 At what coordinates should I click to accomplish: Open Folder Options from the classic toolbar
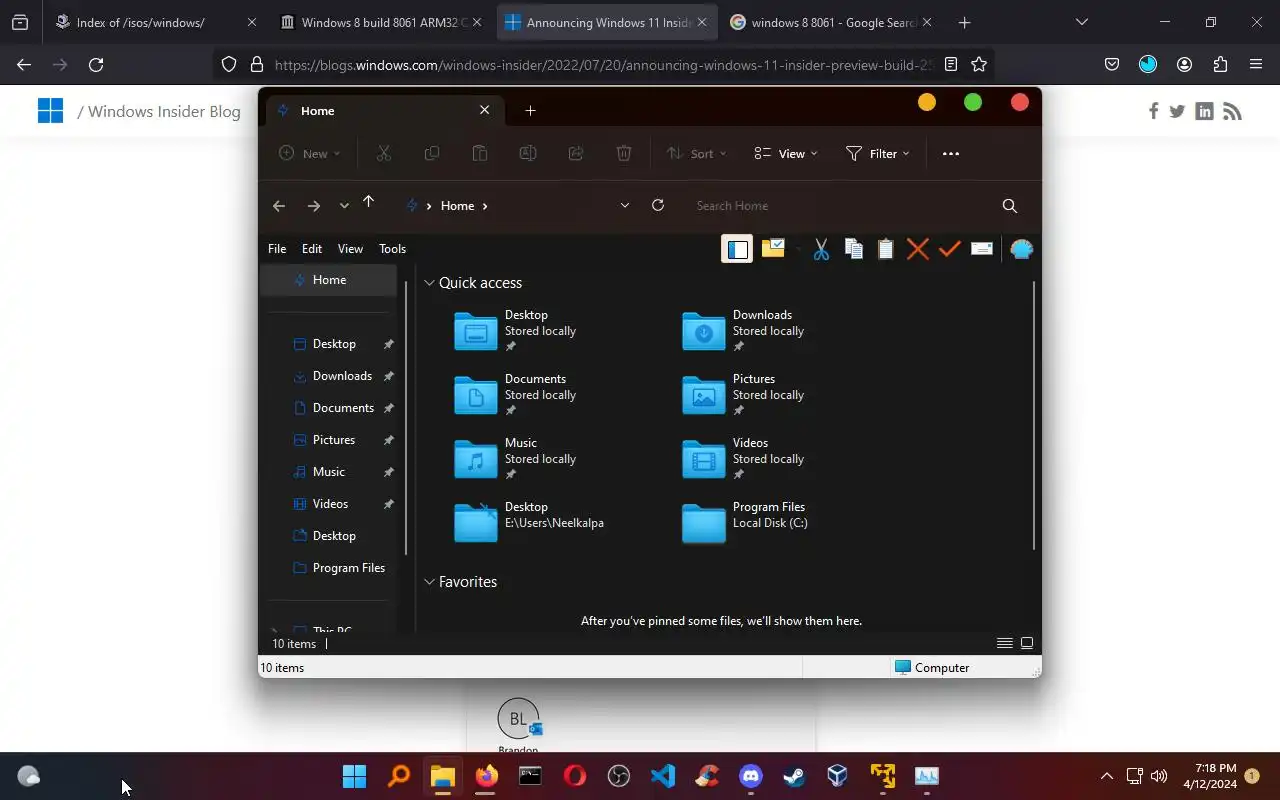[773, 249]
